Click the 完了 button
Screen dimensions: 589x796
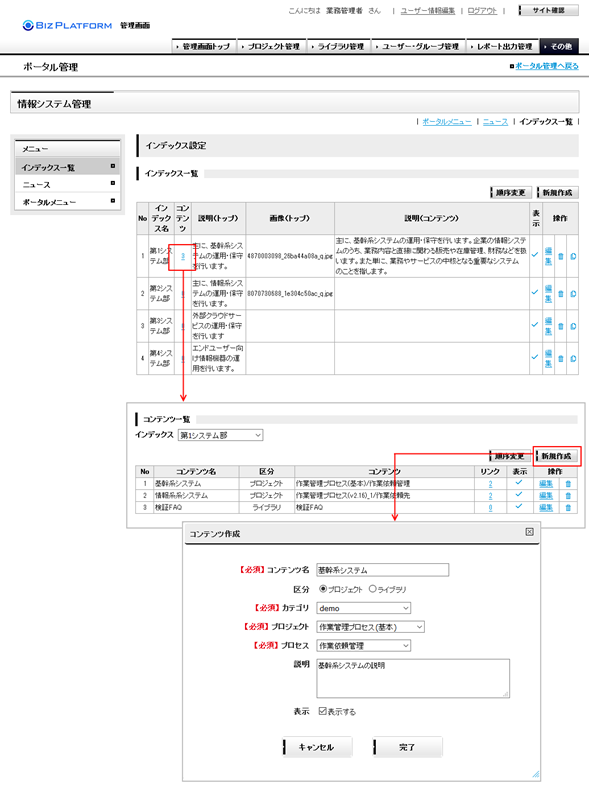pyautogui.click(x=407, y=747)
